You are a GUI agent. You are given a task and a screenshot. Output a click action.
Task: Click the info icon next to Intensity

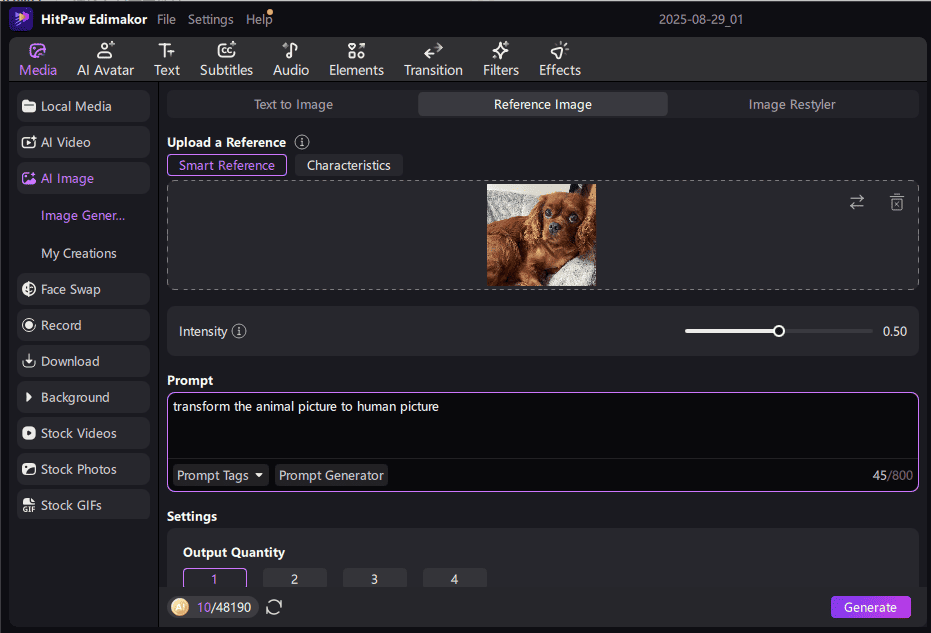click(x=239, y=331)
